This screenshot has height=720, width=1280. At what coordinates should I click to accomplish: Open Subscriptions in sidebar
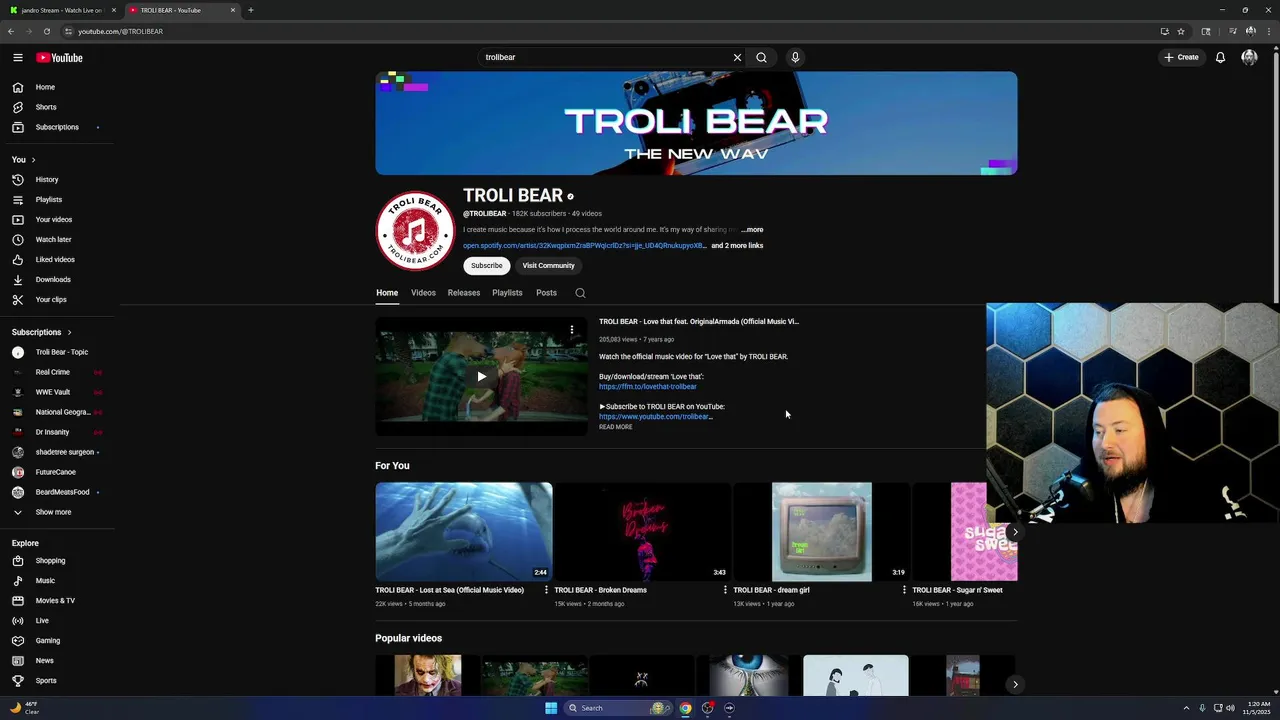coord(57,127)
